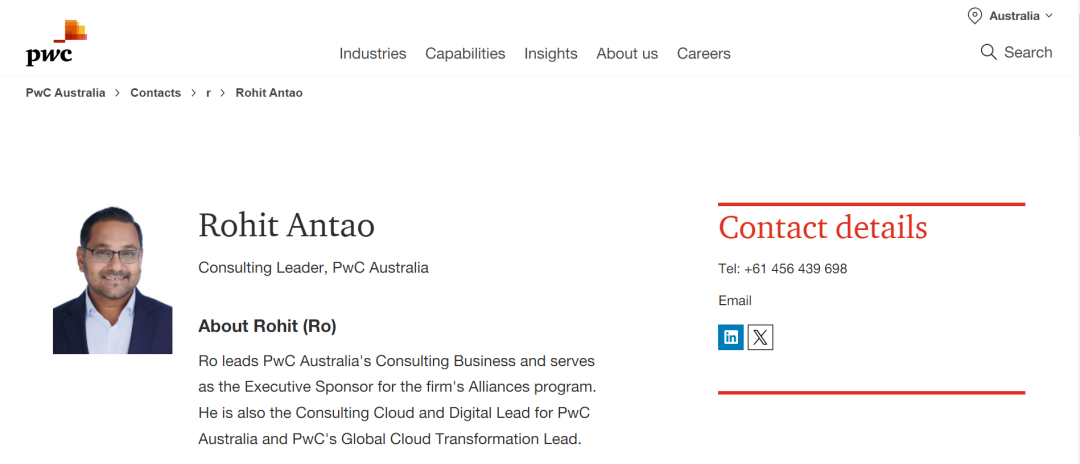Click the Rohit Antao profile photo
This screenshot has width=1080, height=464.
[112, 280]
